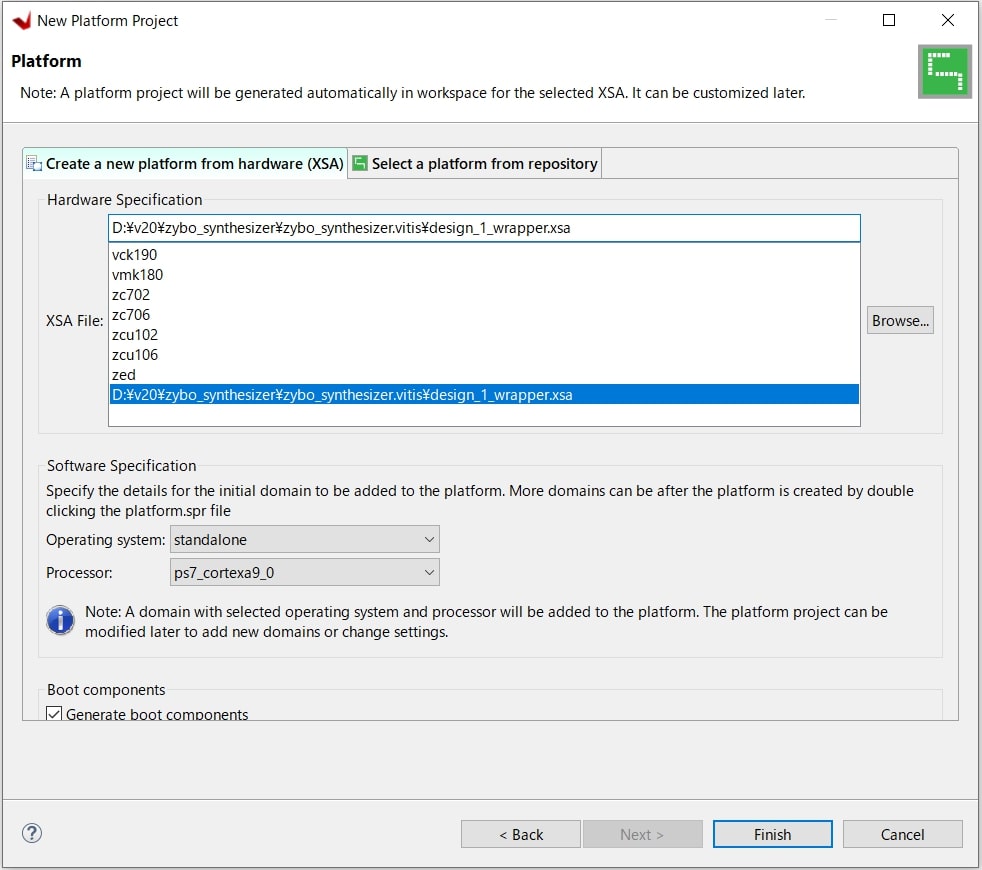Maximize the New Platform Project window
Screen dimensions: 982x870
coord(889,20)
